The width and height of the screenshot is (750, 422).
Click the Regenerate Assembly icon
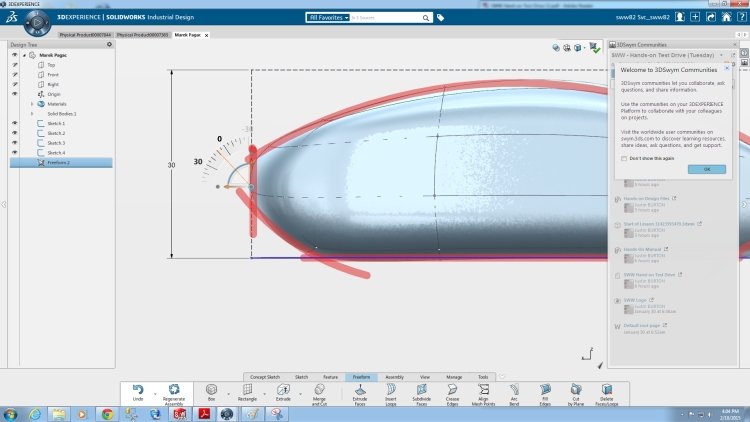pyautogui.click(x=175, y=392)
